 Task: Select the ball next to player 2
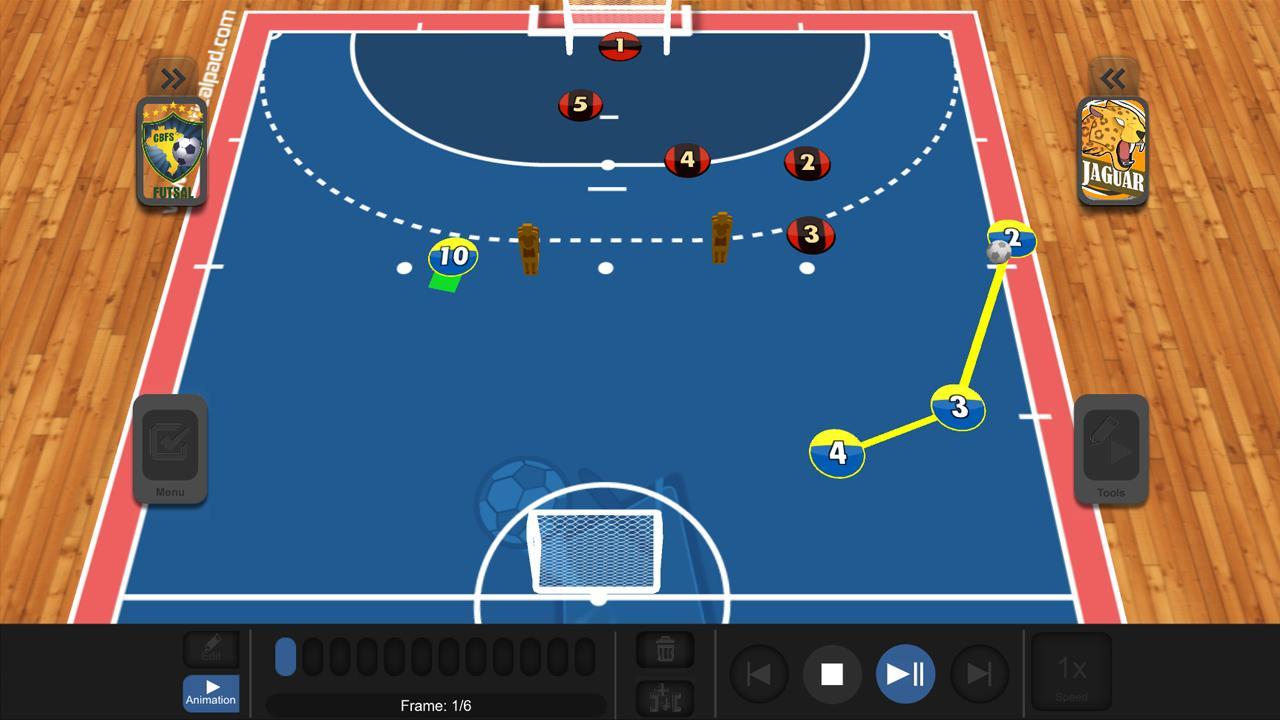pyautogui.click(x=999, y=252)
